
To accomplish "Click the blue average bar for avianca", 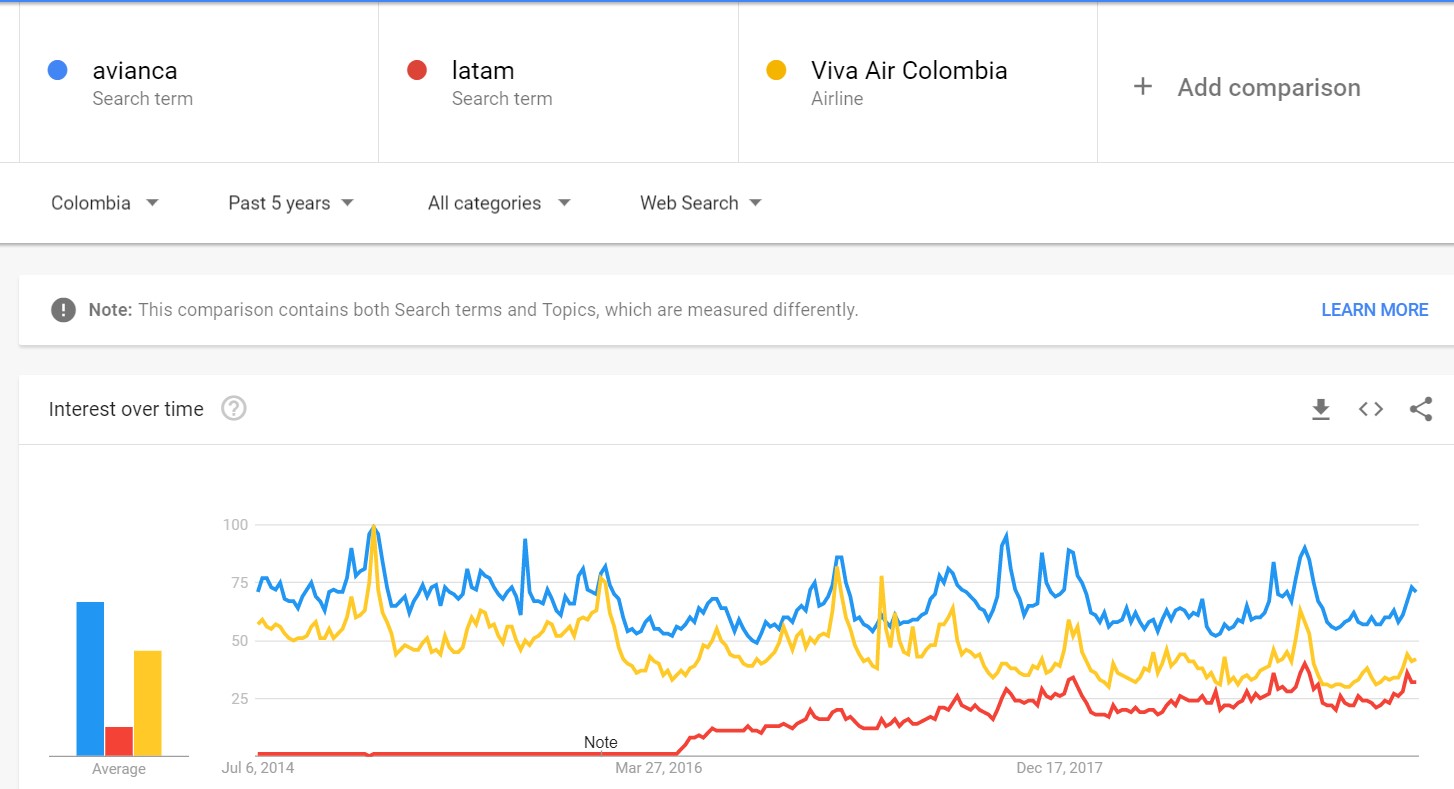I will (x=90, y=678).
